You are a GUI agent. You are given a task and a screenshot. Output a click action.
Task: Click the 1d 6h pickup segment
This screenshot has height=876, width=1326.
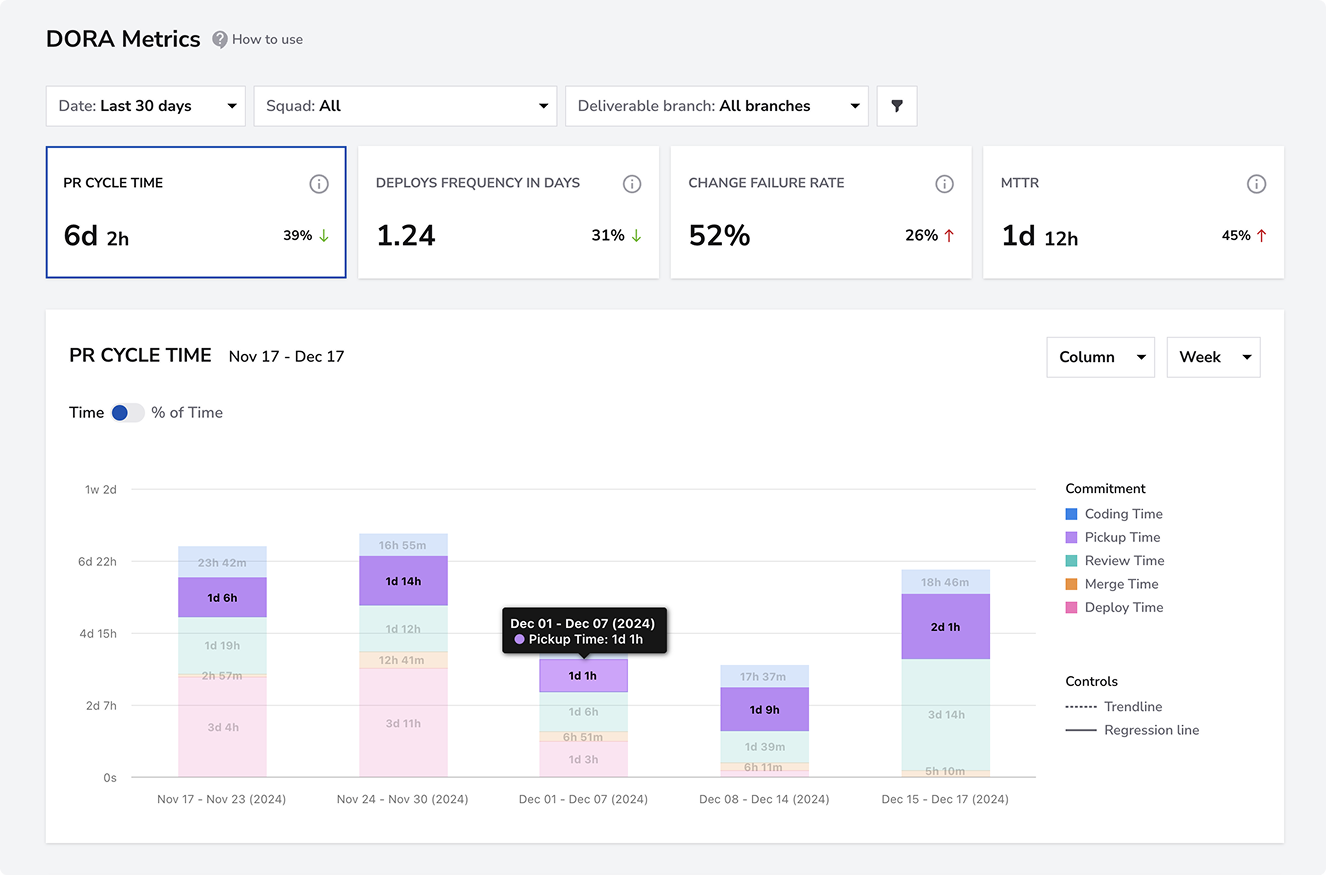point(222,598)
